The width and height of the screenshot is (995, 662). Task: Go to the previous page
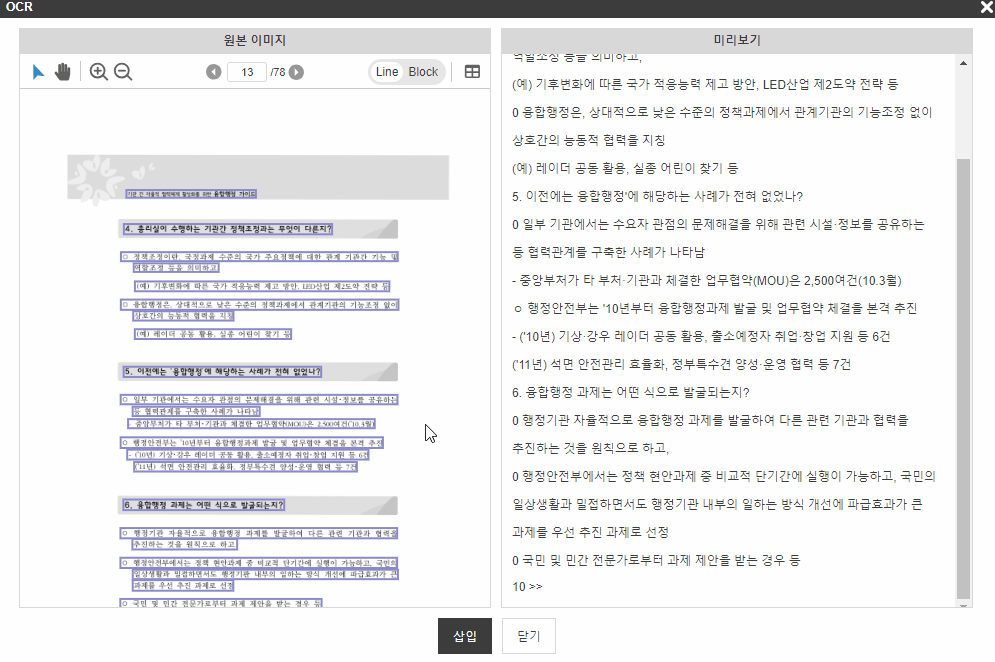point(213,72)
